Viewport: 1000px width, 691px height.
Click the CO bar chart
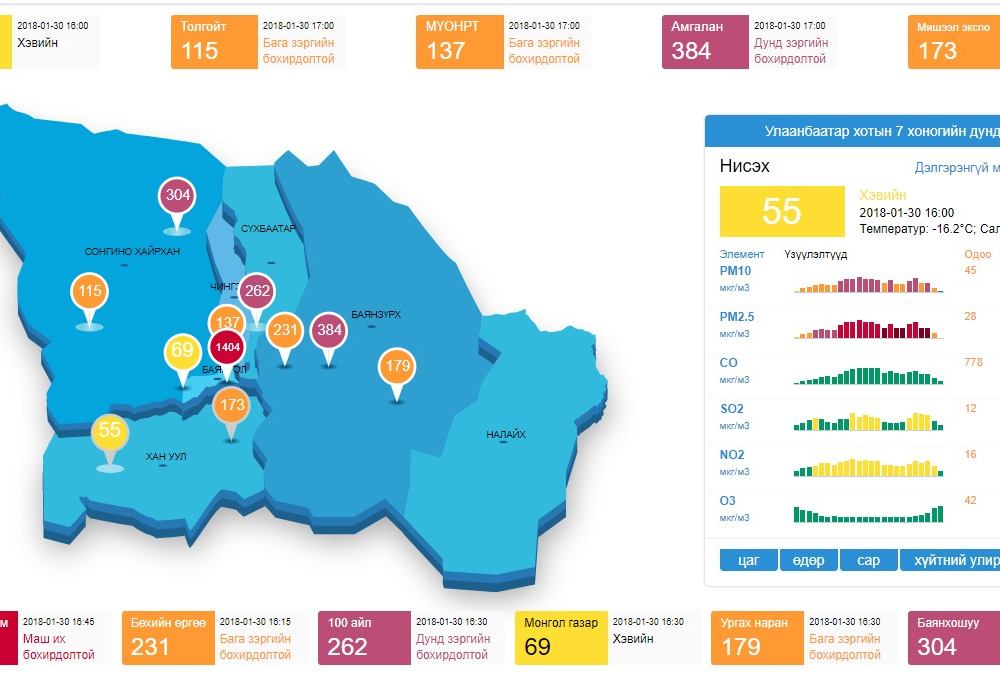click(869, 376)
